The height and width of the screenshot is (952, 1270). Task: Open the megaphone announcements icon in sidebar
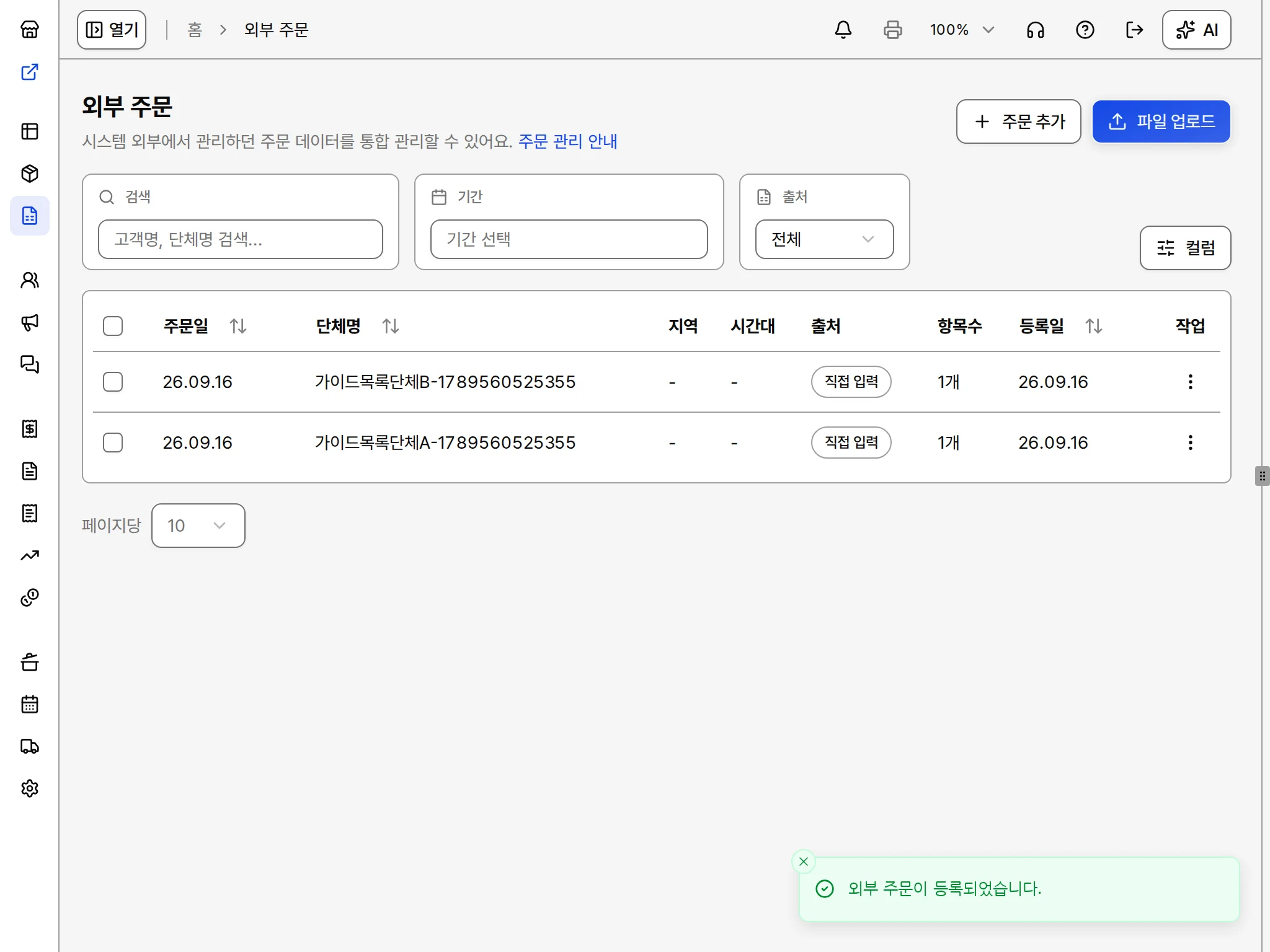point(30,322)
